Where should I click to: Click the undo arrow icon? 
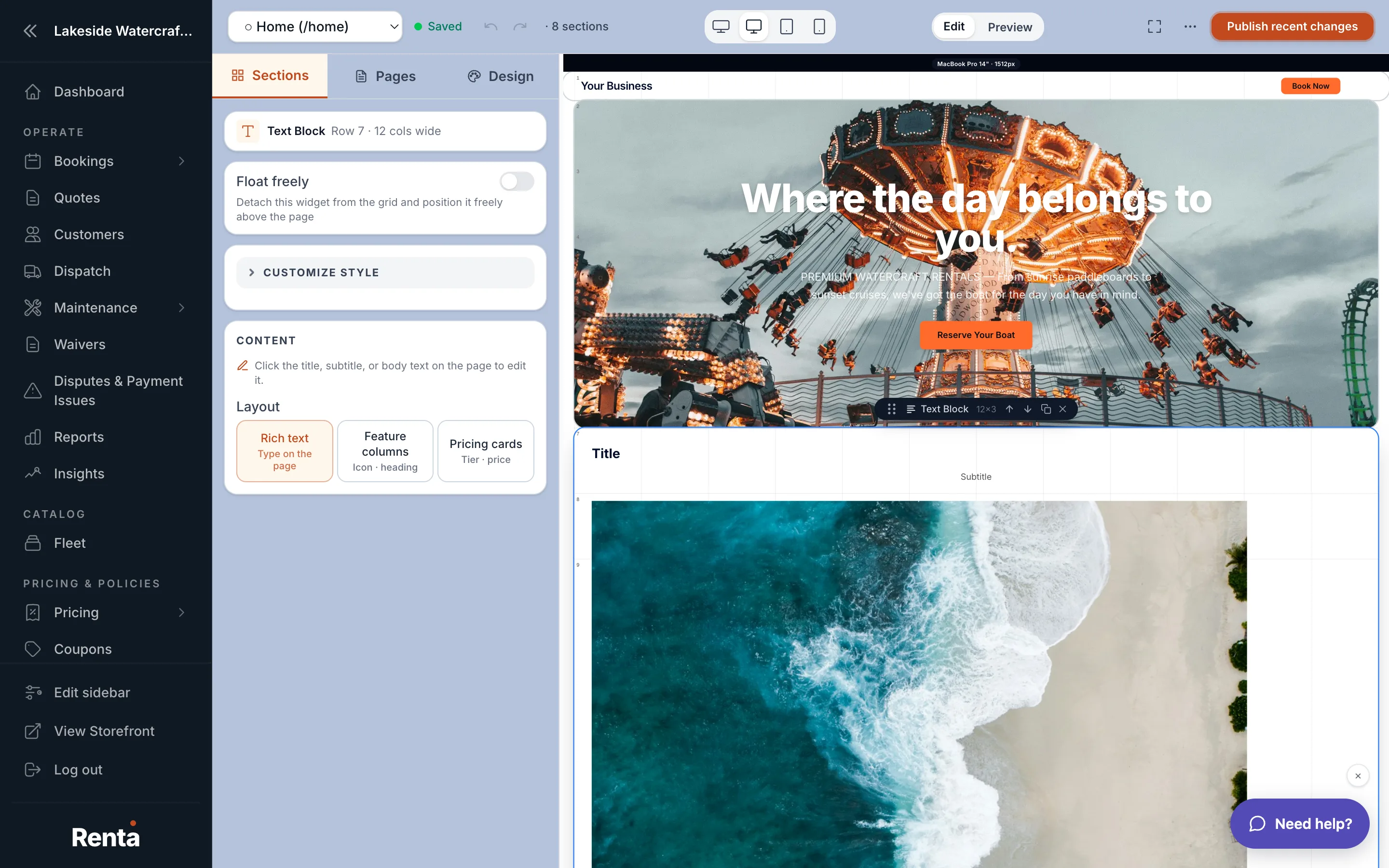(491, 27)
